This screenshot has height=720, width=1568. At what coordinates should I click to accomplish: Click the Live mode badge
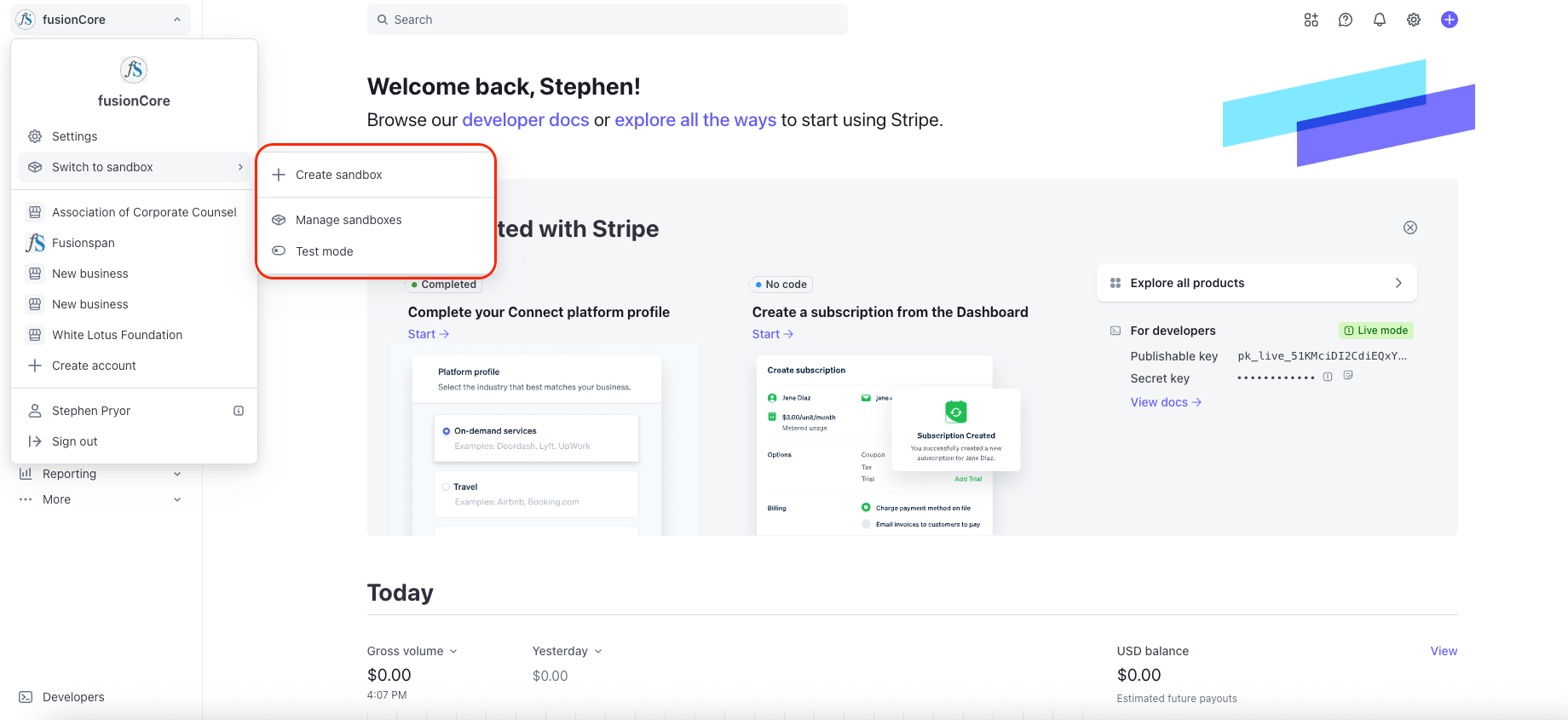pyautogui.click(x=1376, y=331)
